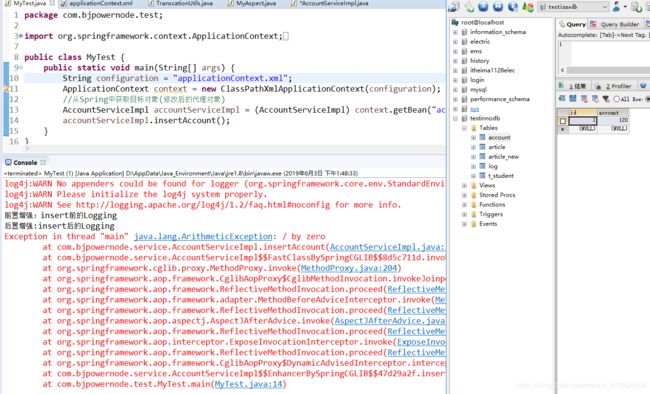
Task: Click the filter funnel icon in result toolbar
Action: (x=606, y=99)
